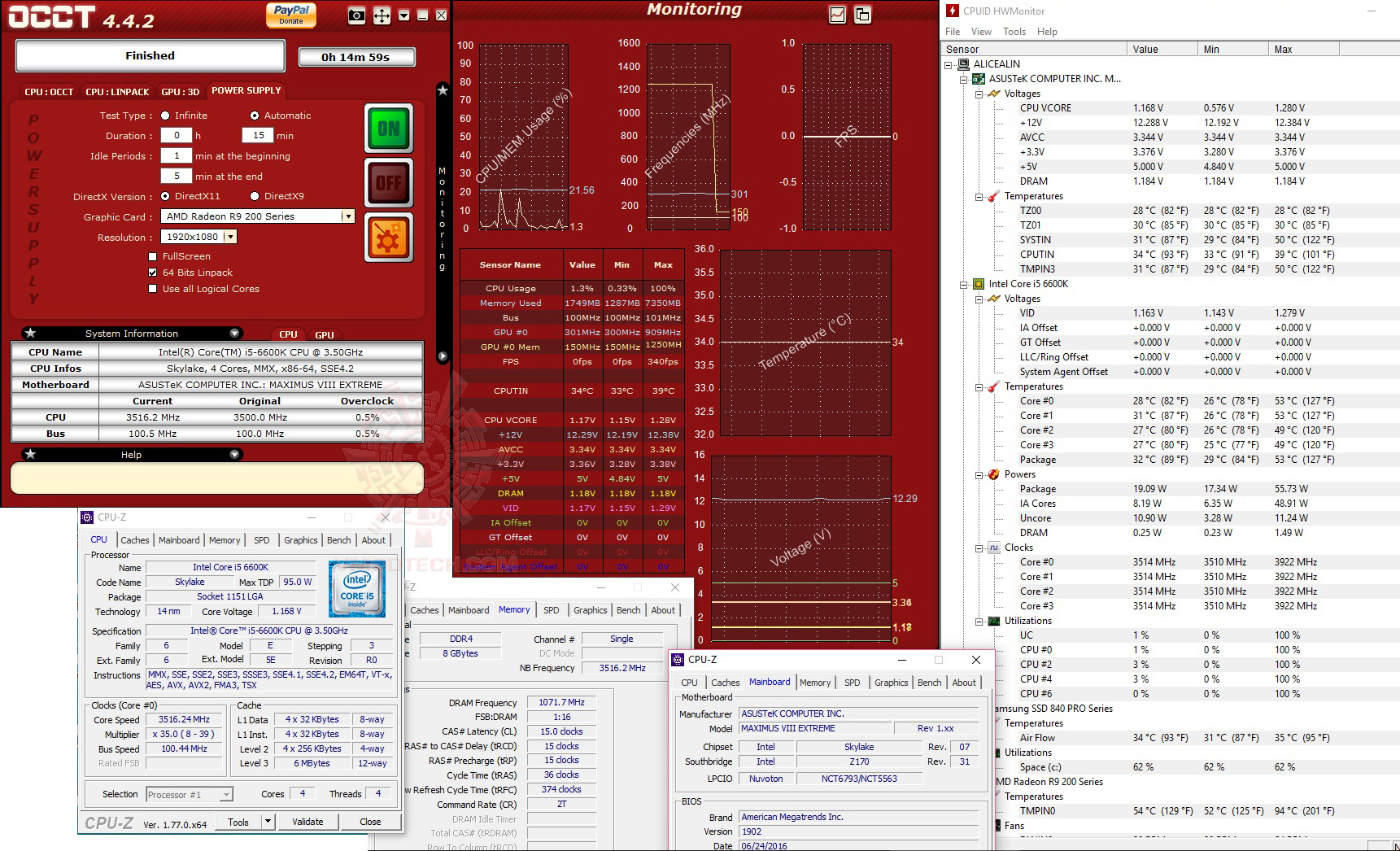Switch to the GPU : 3D tab
The image size is (1400, 851).
click(181, 92)
